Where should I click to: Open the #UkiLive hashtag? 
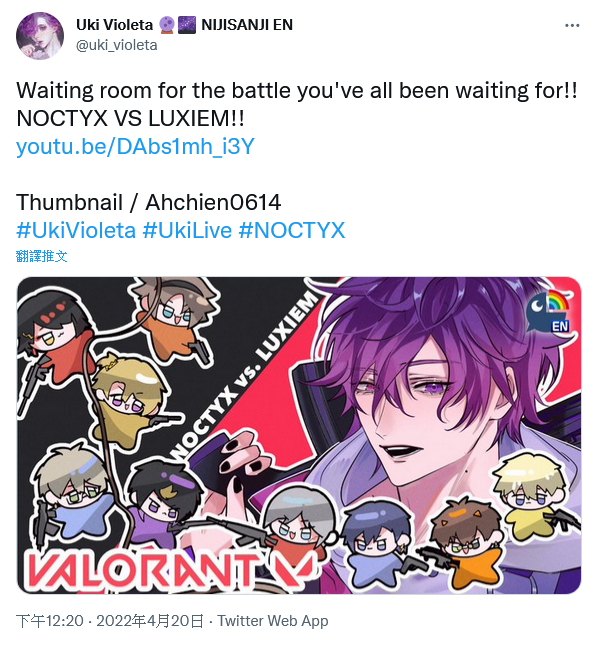pyautogui.click(x=187, y=230)
